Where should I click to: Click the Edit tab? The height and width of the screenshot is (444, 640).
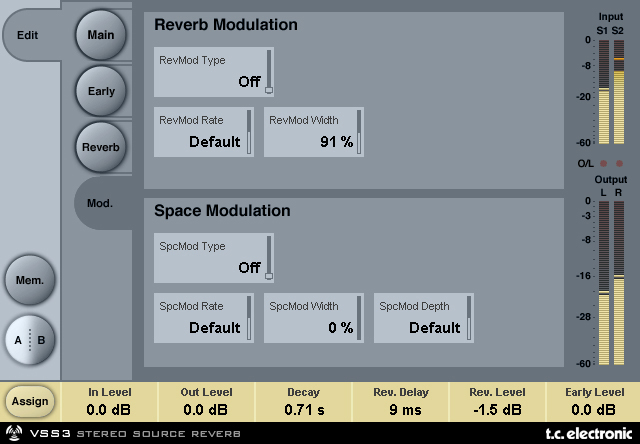click(28, 34)
